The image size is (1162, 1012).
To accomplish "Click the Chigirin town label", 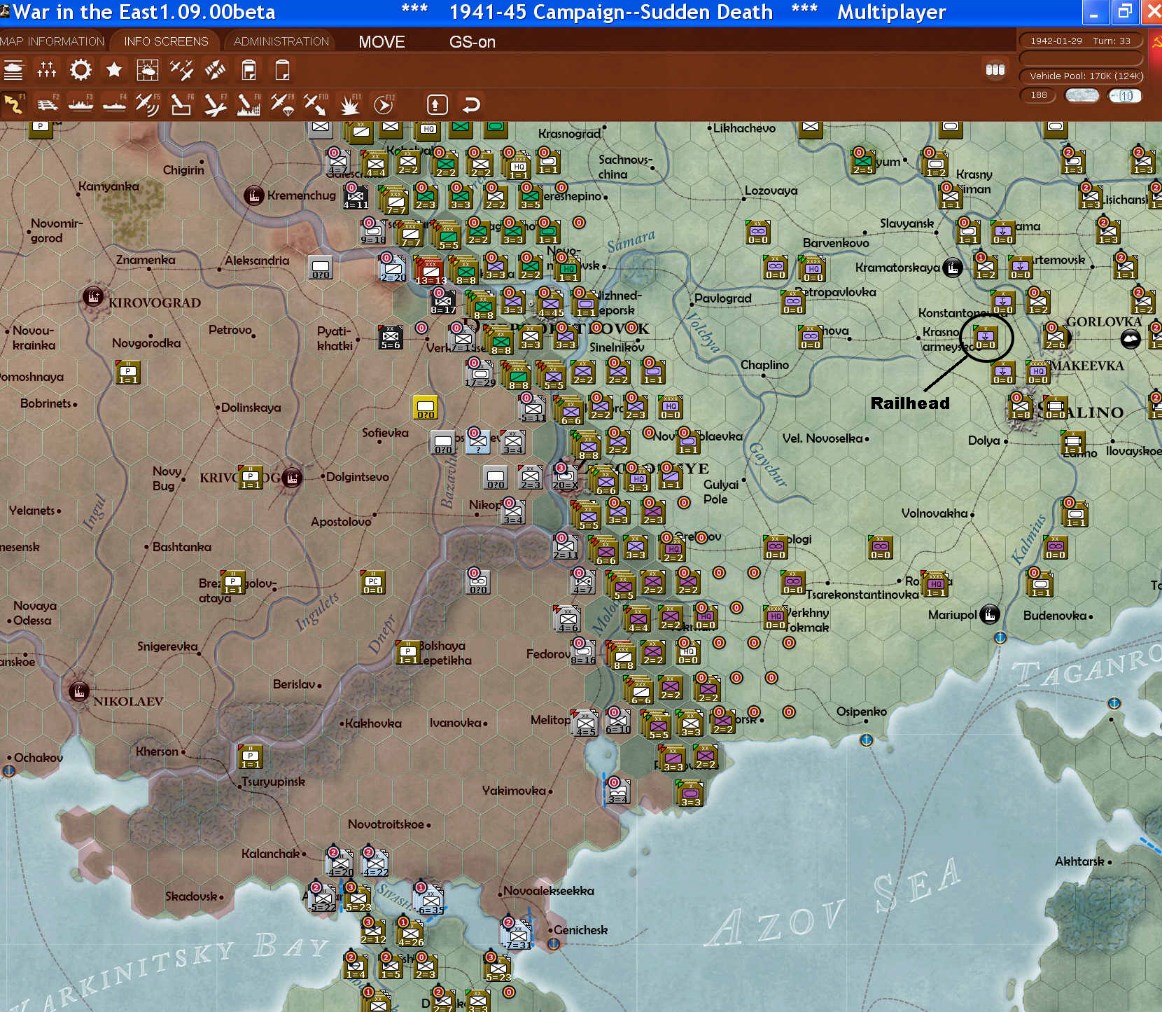I will [184, 170].
